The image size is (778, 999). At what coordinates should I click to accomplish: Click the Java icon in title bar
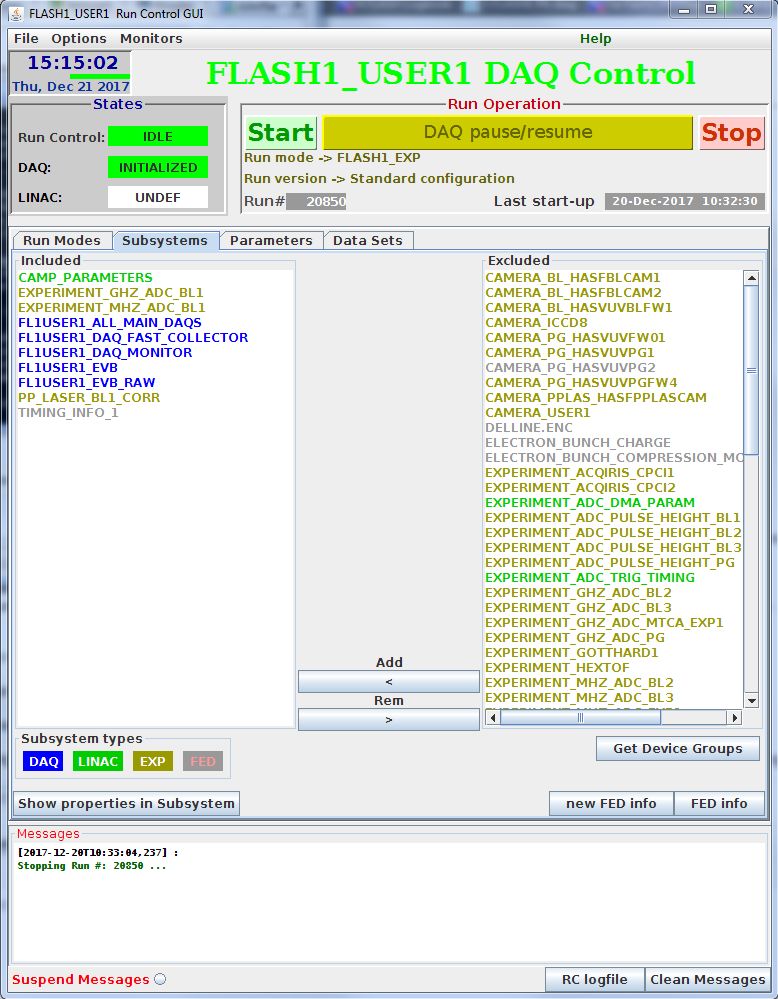coord(16,11)
